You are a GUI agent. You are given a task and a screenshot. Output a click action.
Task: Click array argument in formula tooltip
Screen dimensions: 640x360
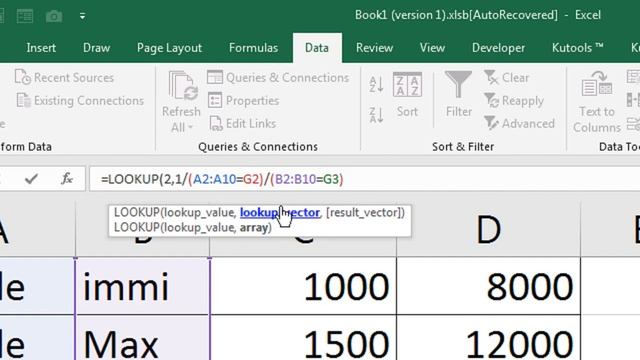pyautogui.click(x=253, y=228)
